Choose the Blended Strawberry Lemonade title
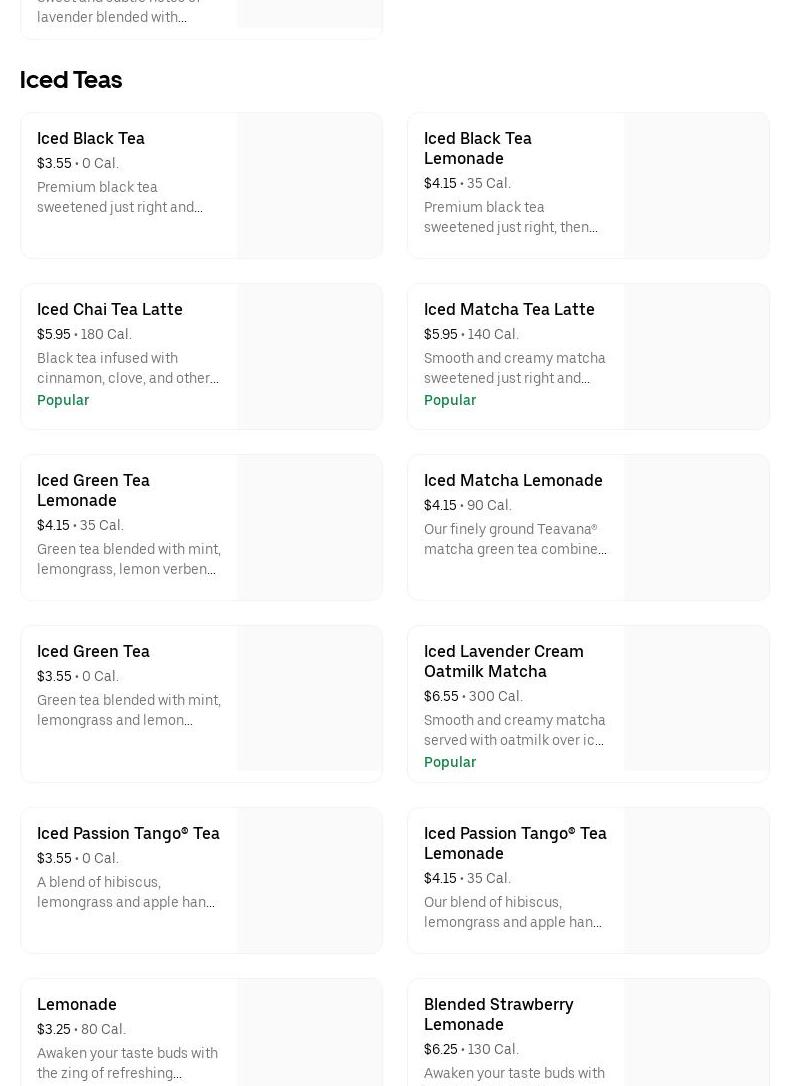Screen dimensions: 804x1086 tap(498, 1014)
